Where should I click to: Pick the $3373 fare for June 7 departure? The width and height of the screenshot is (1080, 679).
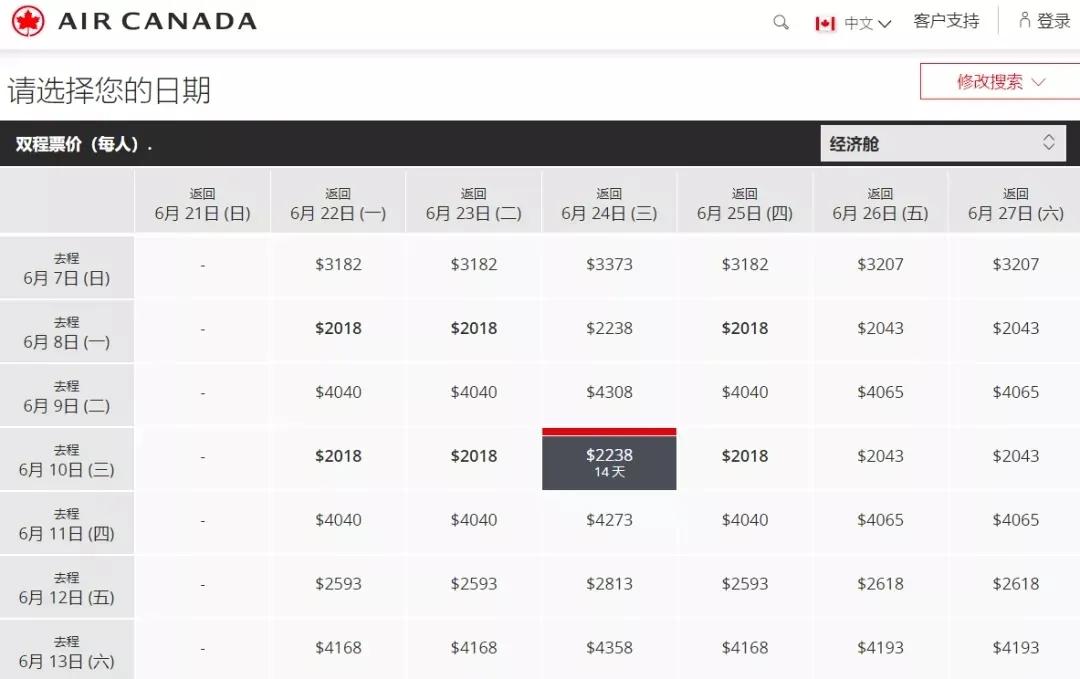point(609,265)
